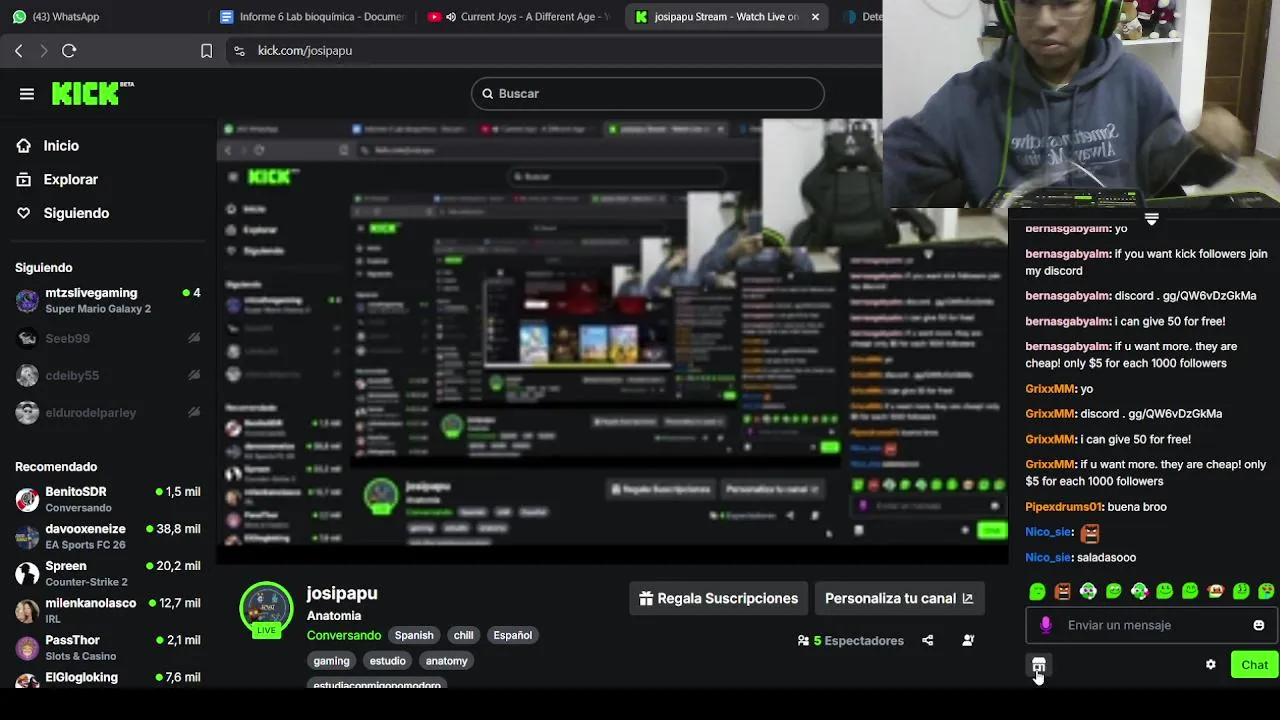Click the Buscar search field
1280x720 pixels.
click(648, 93)
